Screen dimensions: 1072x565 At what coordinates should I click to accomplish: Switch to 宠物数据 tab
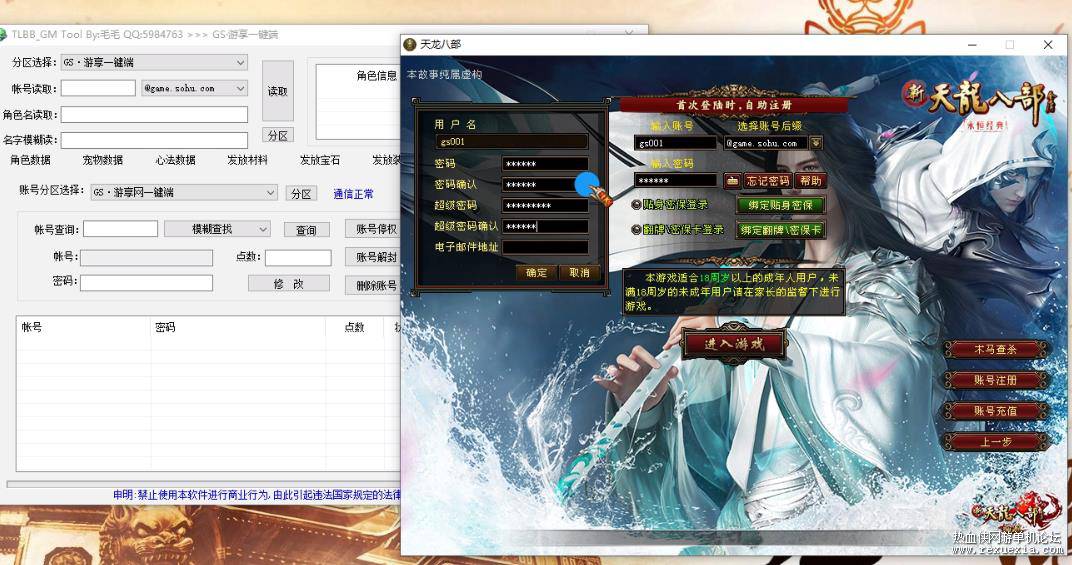103,160
